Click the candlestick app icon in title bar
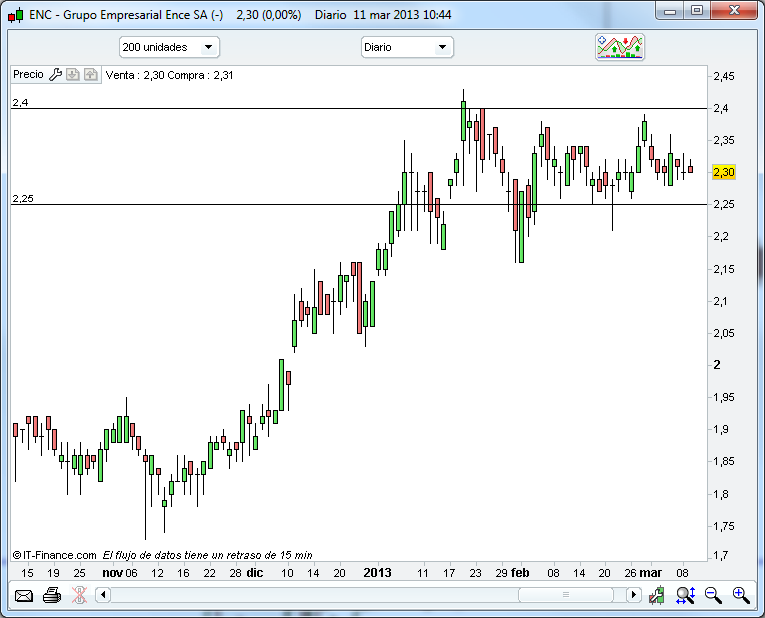The width and height of the screenshot is (765, 618). 16,15
